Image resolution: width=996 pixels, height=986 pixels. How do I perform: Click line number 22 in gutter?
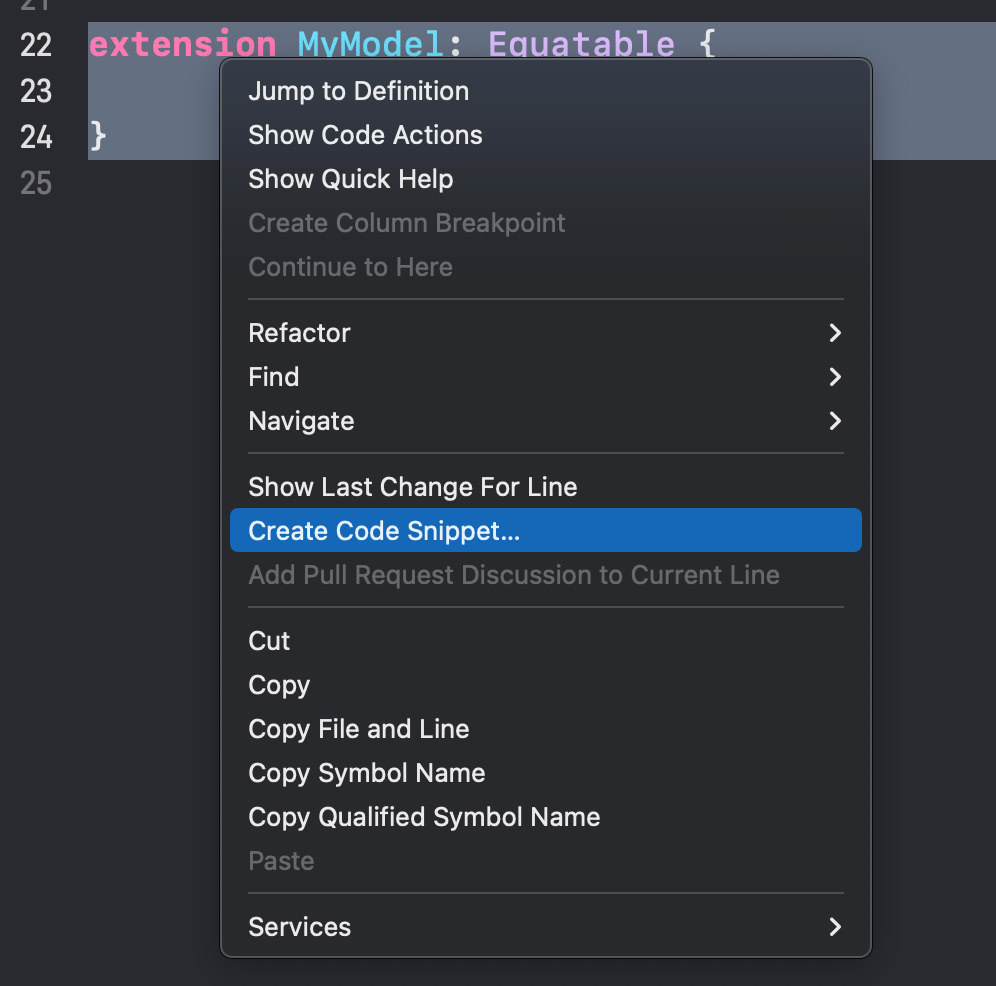pyautogui.click(x=36, y=45)
